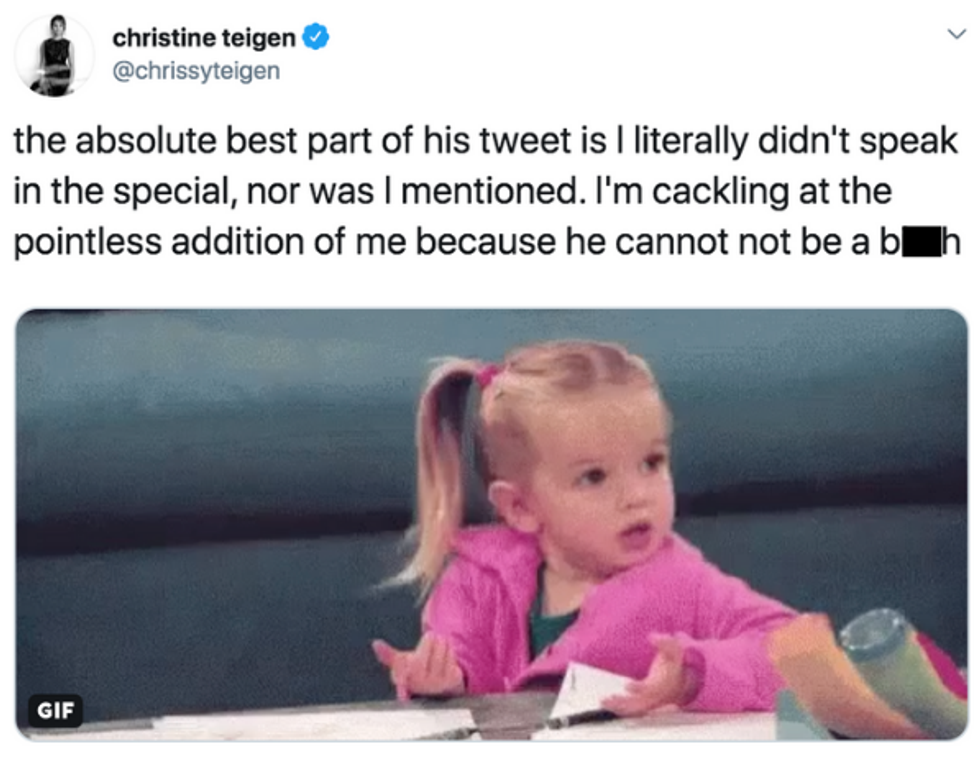Click the GIF badge label
This screenshot has width=980, height=760.
[x=55, y=711]
